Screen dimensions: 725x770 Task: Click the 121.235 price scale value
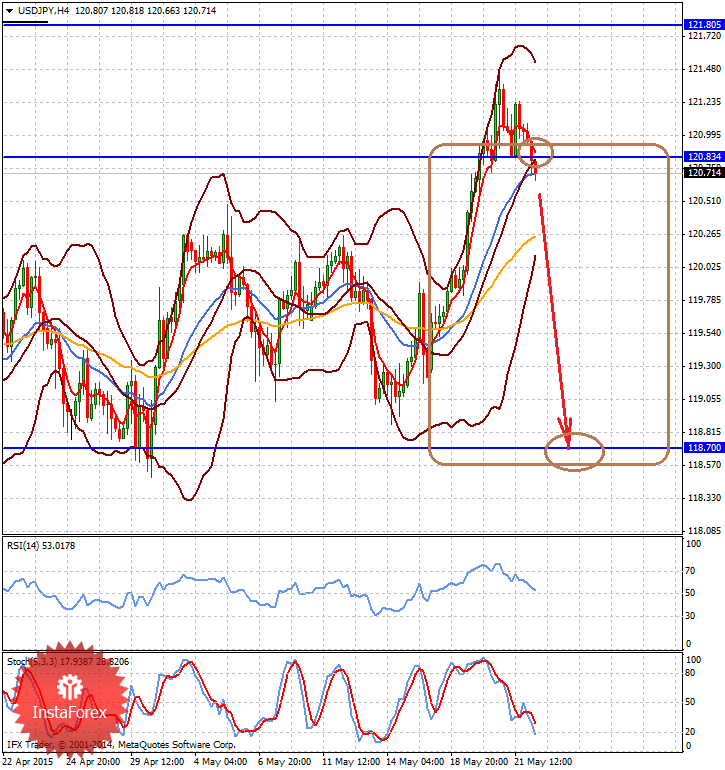point(704,102)
